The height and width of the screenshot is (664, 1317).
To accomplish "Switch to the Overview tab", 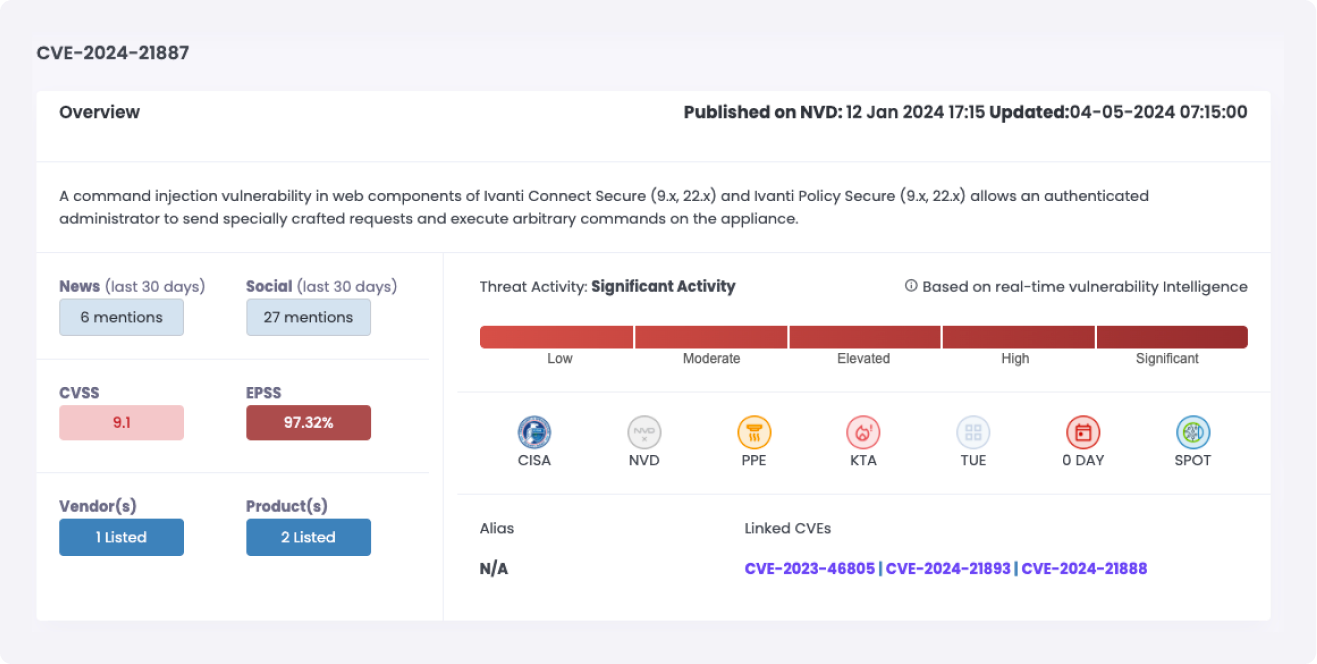I will (x=99, y=112).
